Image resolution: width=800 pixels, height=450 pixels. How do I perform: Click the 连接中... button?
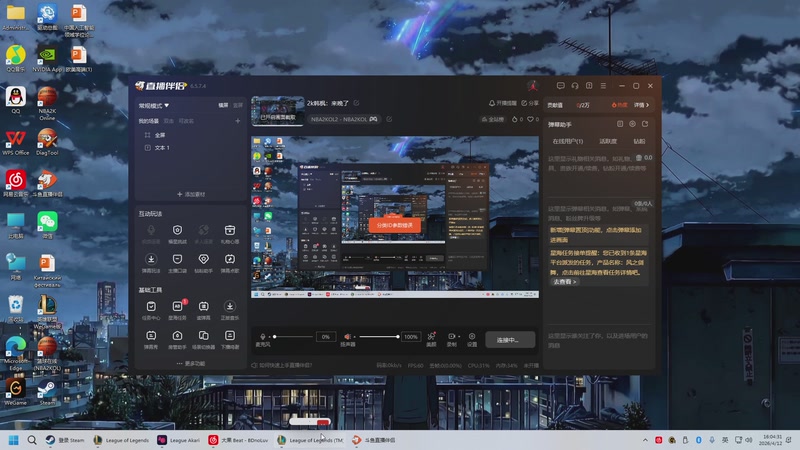510,340
